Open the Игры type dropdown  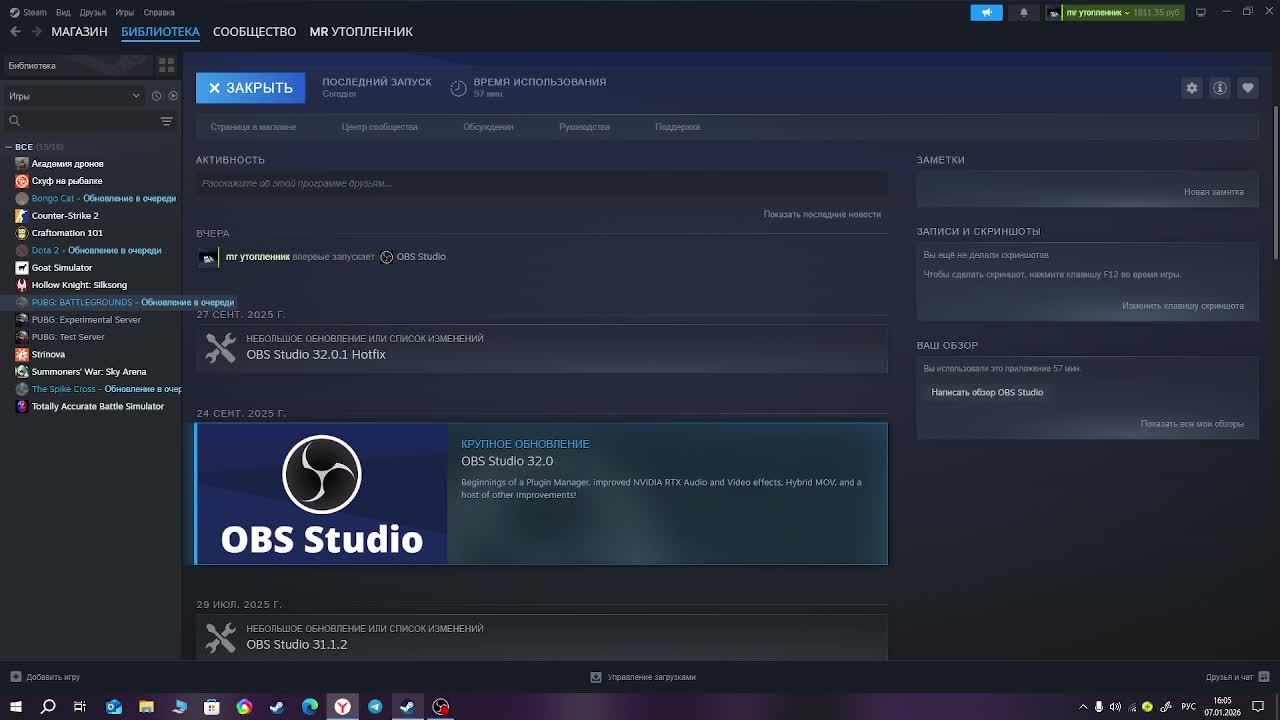[74, 96]
